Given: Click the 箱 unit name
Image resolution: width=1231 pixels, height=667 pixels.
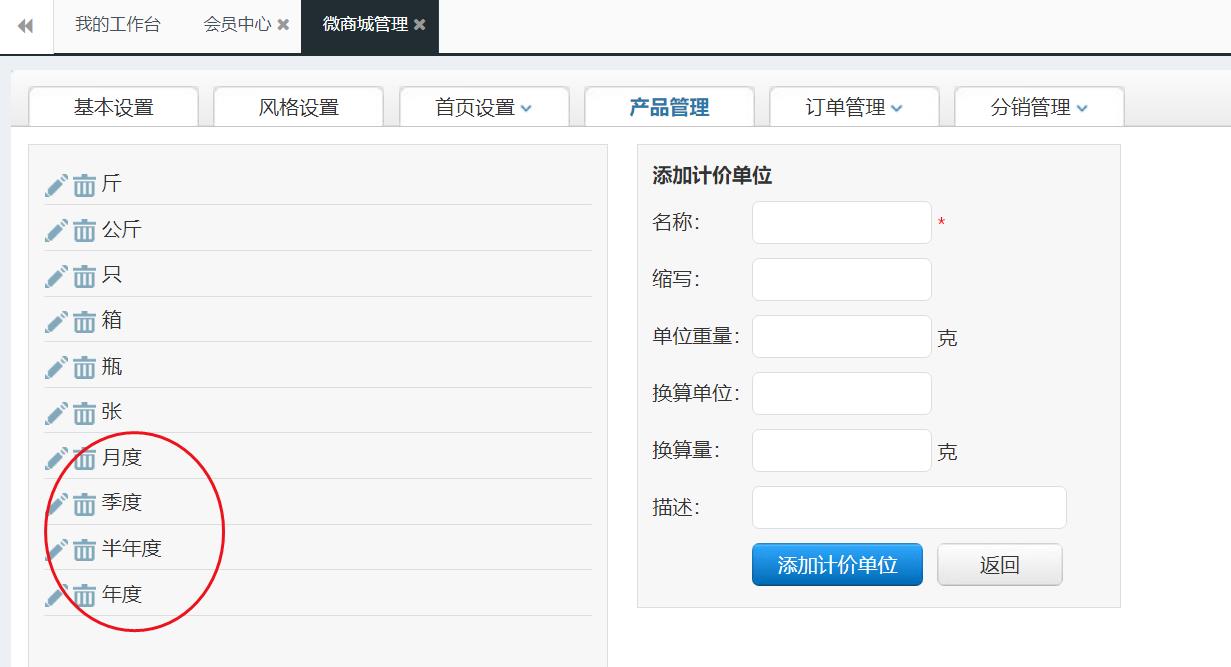Looking at the screenshot, I should (x=112, y=321).
